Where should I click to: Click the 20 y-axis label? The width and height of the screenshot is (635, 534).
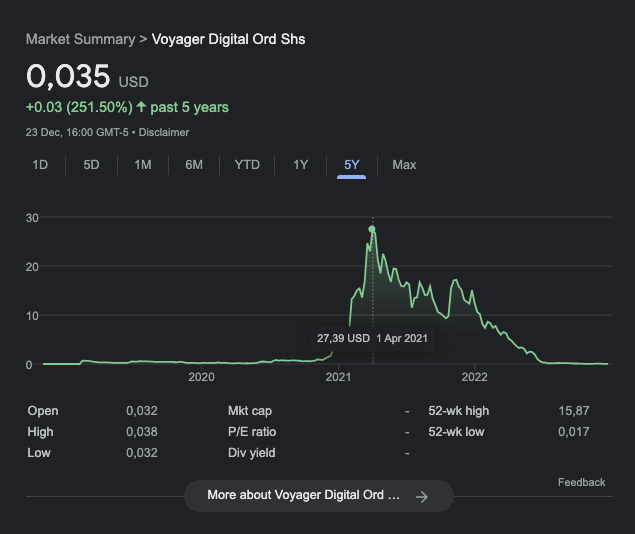(32, 267)
